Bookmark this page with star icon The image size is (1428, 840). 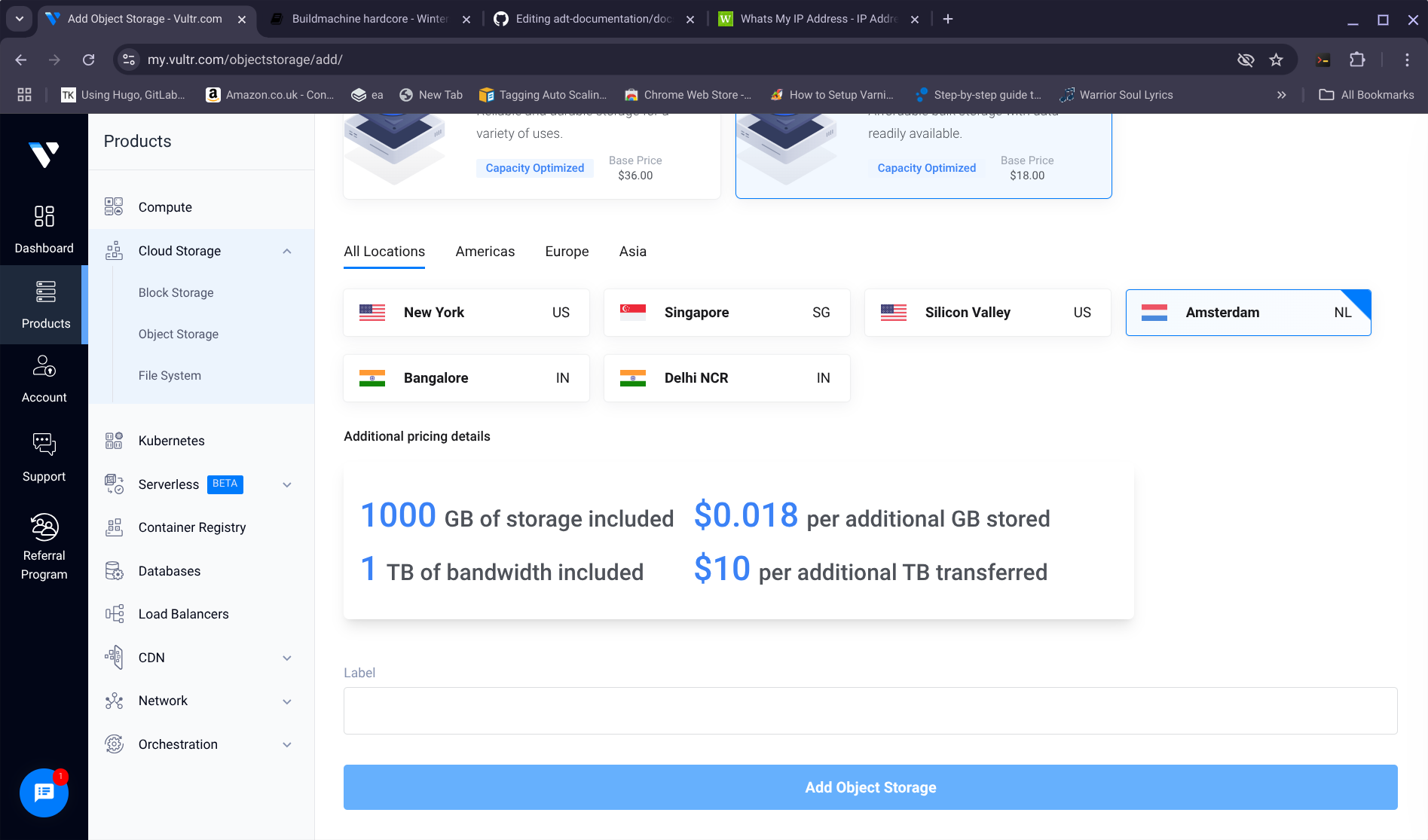point(1276,60)
